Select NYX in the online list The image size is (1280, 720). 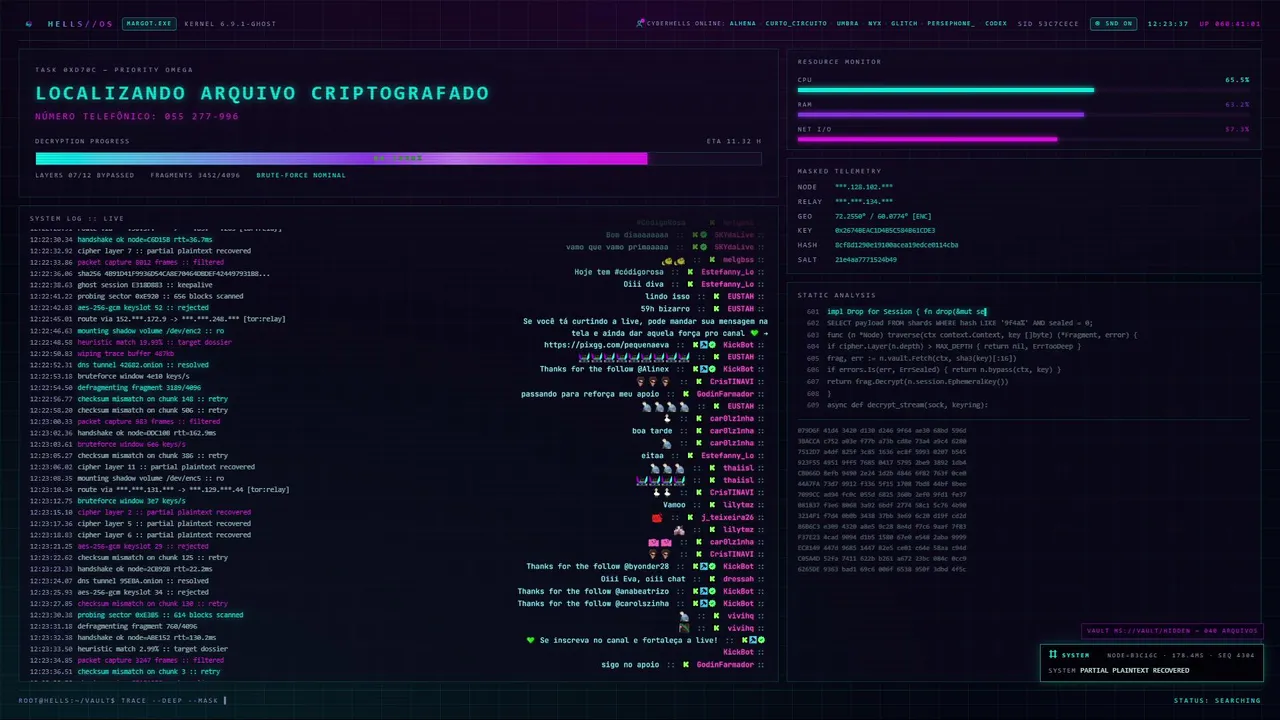pos(875,23)
